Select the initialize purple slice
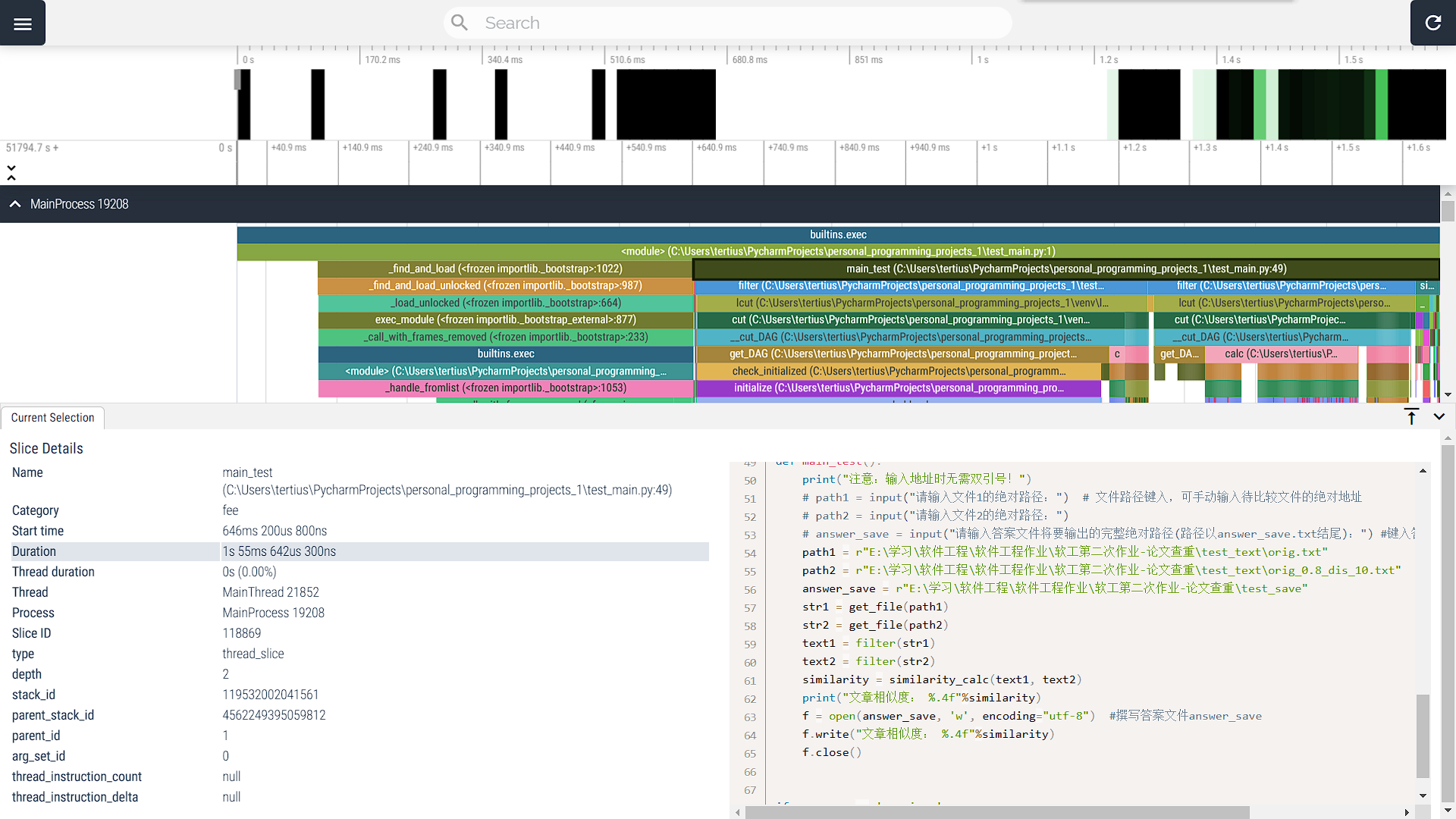This screenshot has width=1456, height=819. pos(898,388)
